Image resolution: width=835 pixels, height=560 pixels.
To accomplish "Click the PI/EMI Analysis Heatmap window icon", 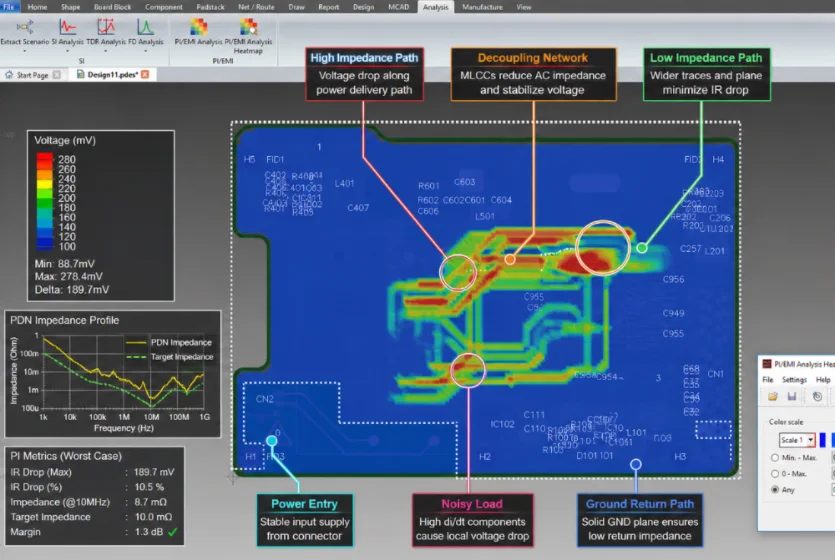I will (767, 364).
